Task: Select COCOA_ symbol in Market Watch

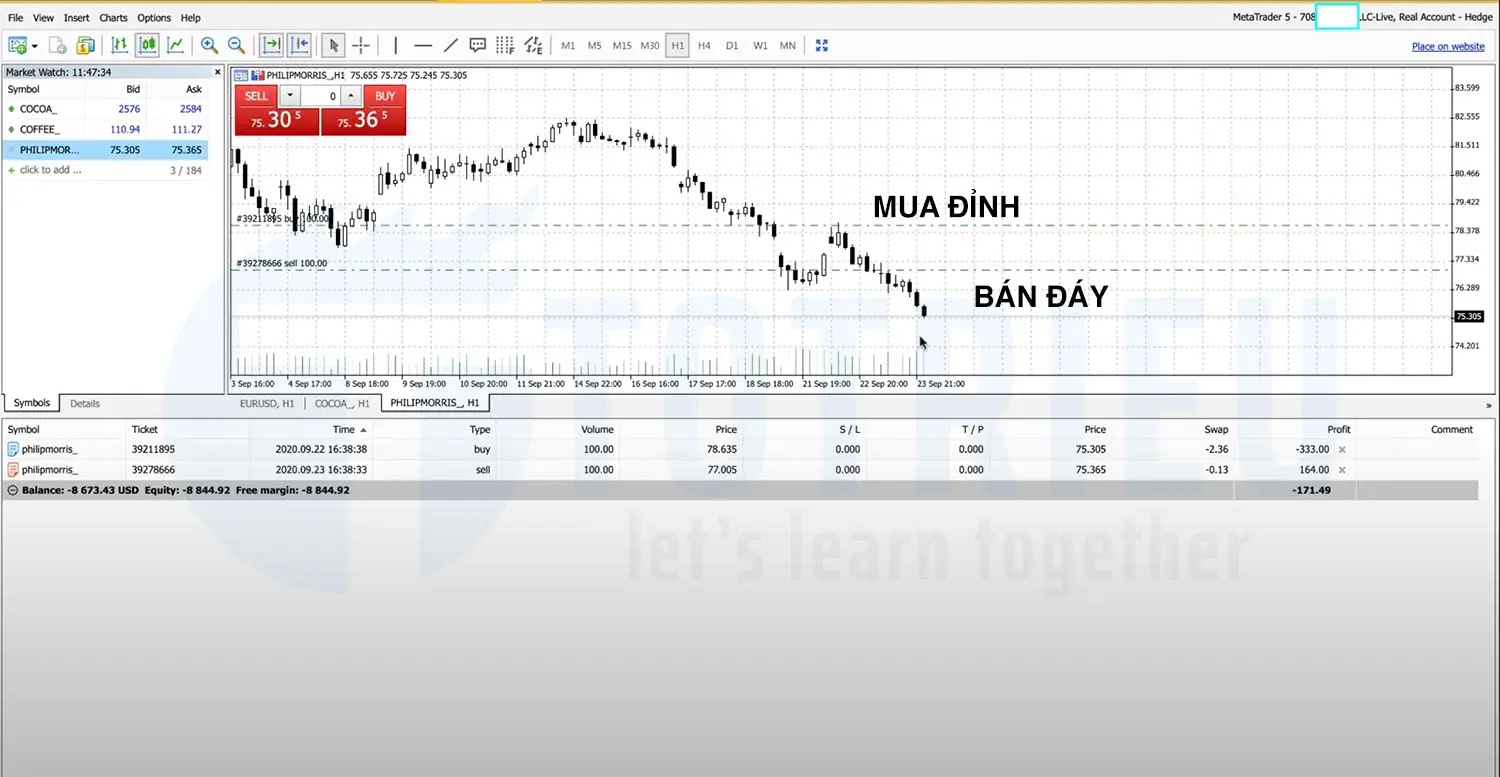Action: tap(105, 109)
